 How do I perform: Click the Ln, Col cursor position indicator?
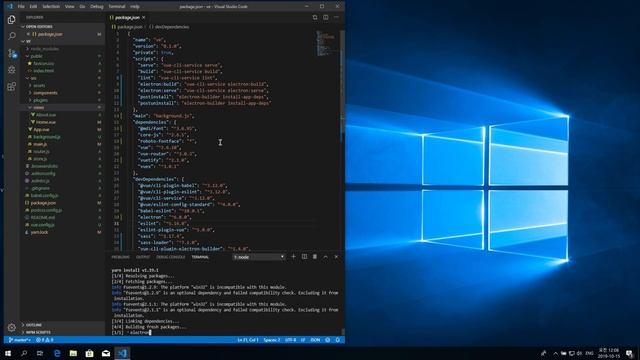click(248, 340)
